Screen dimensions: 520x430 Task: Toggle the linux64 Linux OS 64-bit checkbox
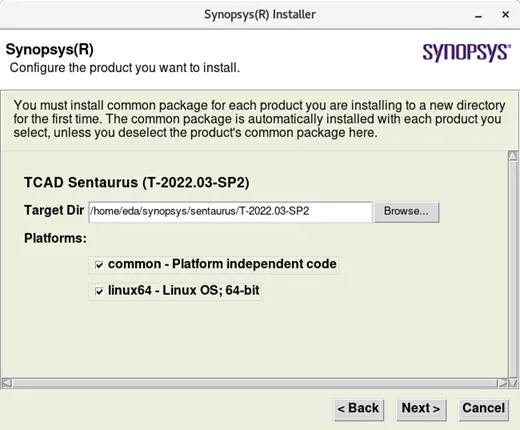(99, 291)
